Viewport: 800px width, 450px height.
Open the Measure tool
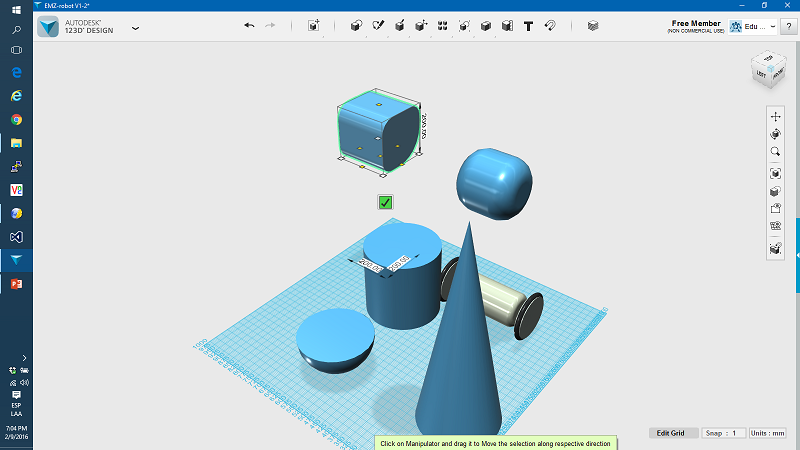point(507,26)
